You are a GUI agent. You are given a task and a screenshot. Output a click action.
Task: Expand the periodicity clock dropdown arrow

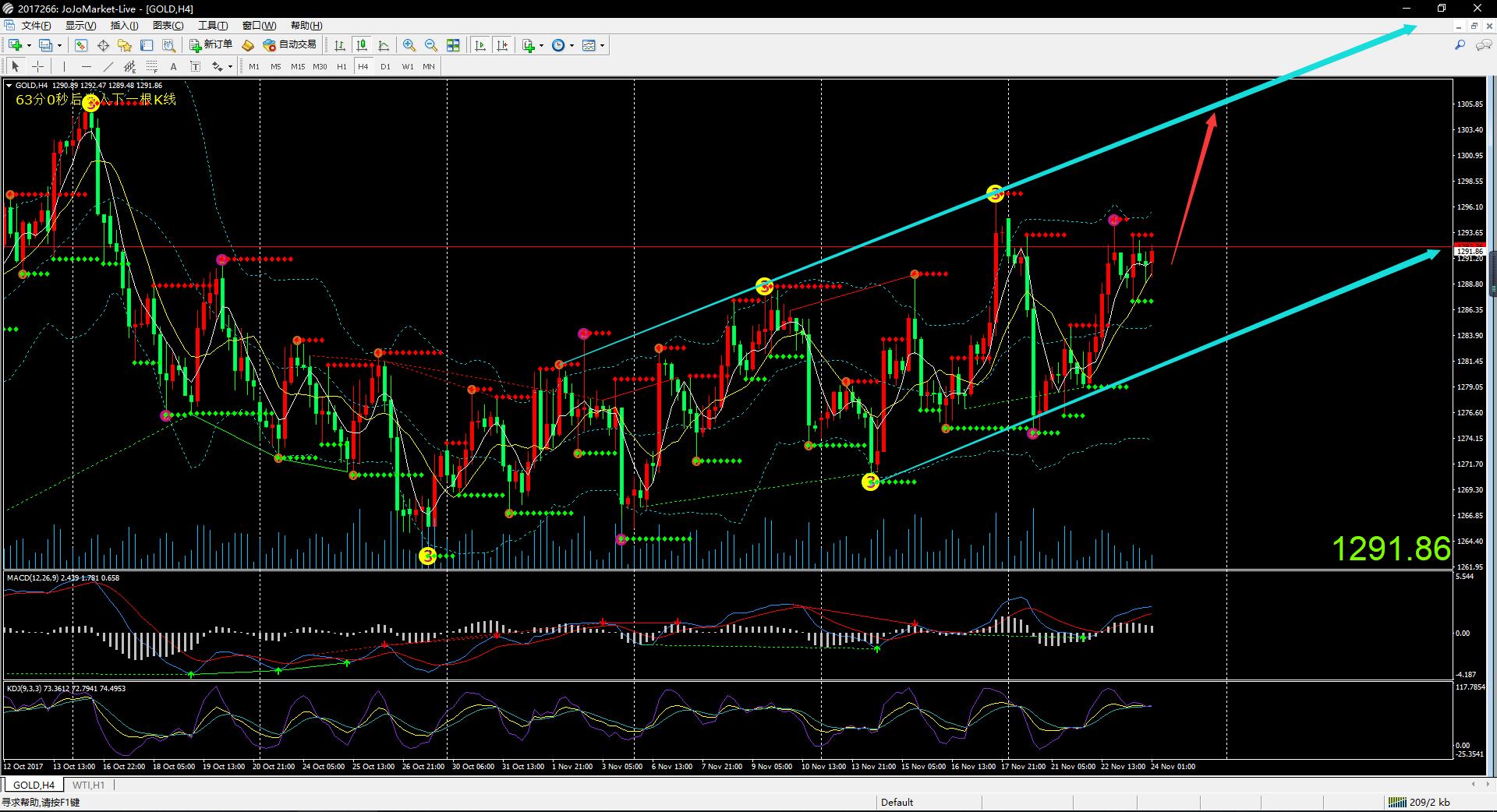tap(572, 45)
